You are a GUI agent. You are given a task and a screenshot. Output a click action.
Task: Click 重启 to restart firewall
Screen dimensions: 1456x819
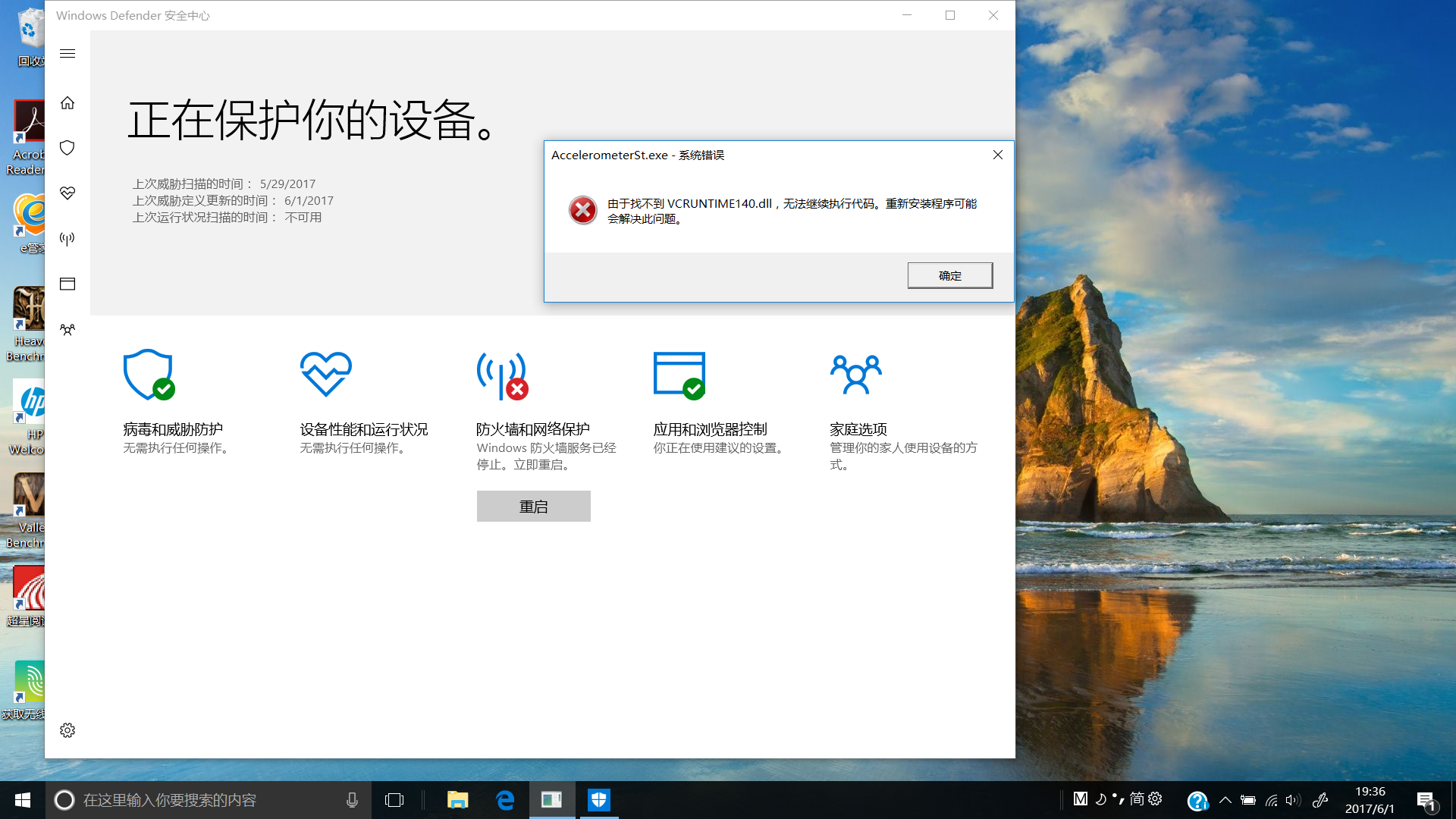tap(534, 506)
